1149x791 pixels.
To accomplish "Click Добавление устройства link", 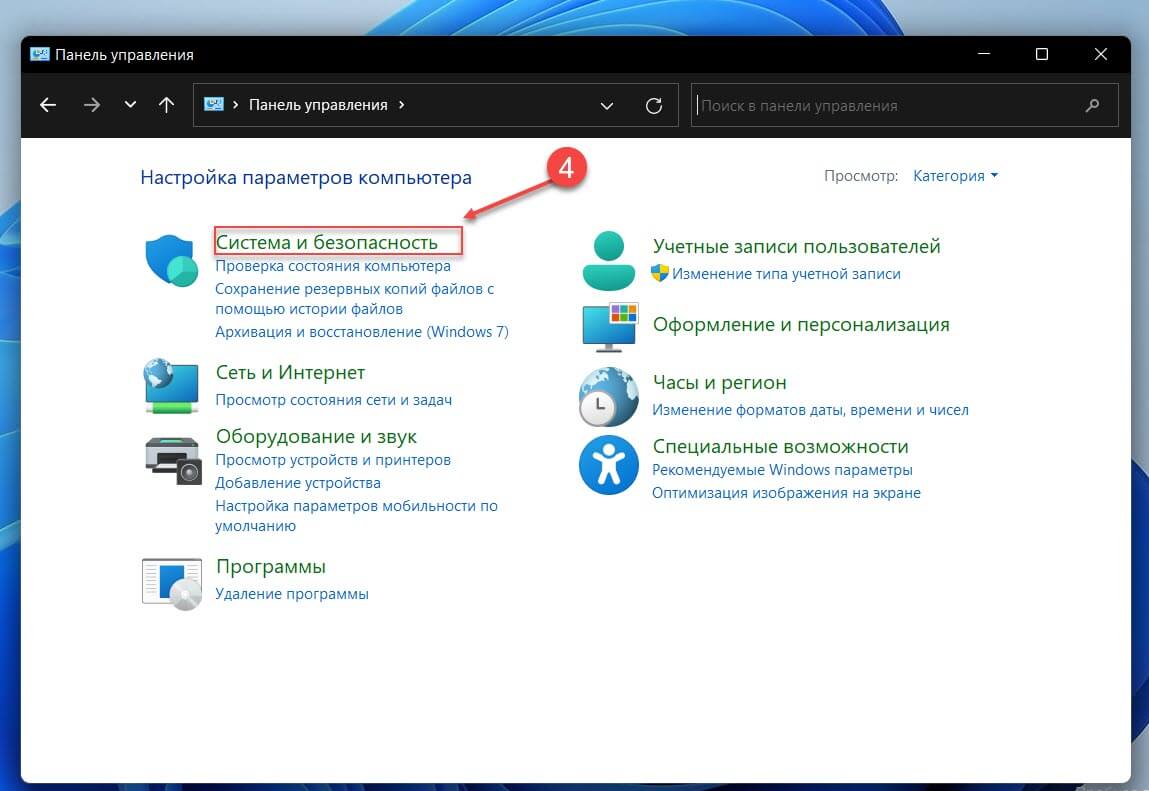I will [298, 482].
